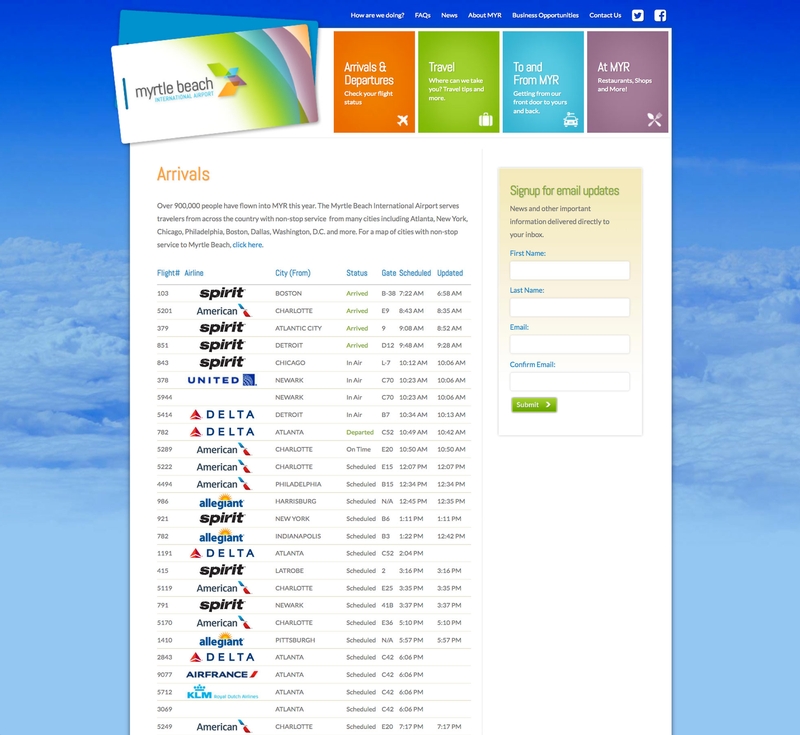Image resolution: width=800 pixels, height=735 pixels.
Task: Click the suitcase icon on Travel tile
Action: point(486,119)
